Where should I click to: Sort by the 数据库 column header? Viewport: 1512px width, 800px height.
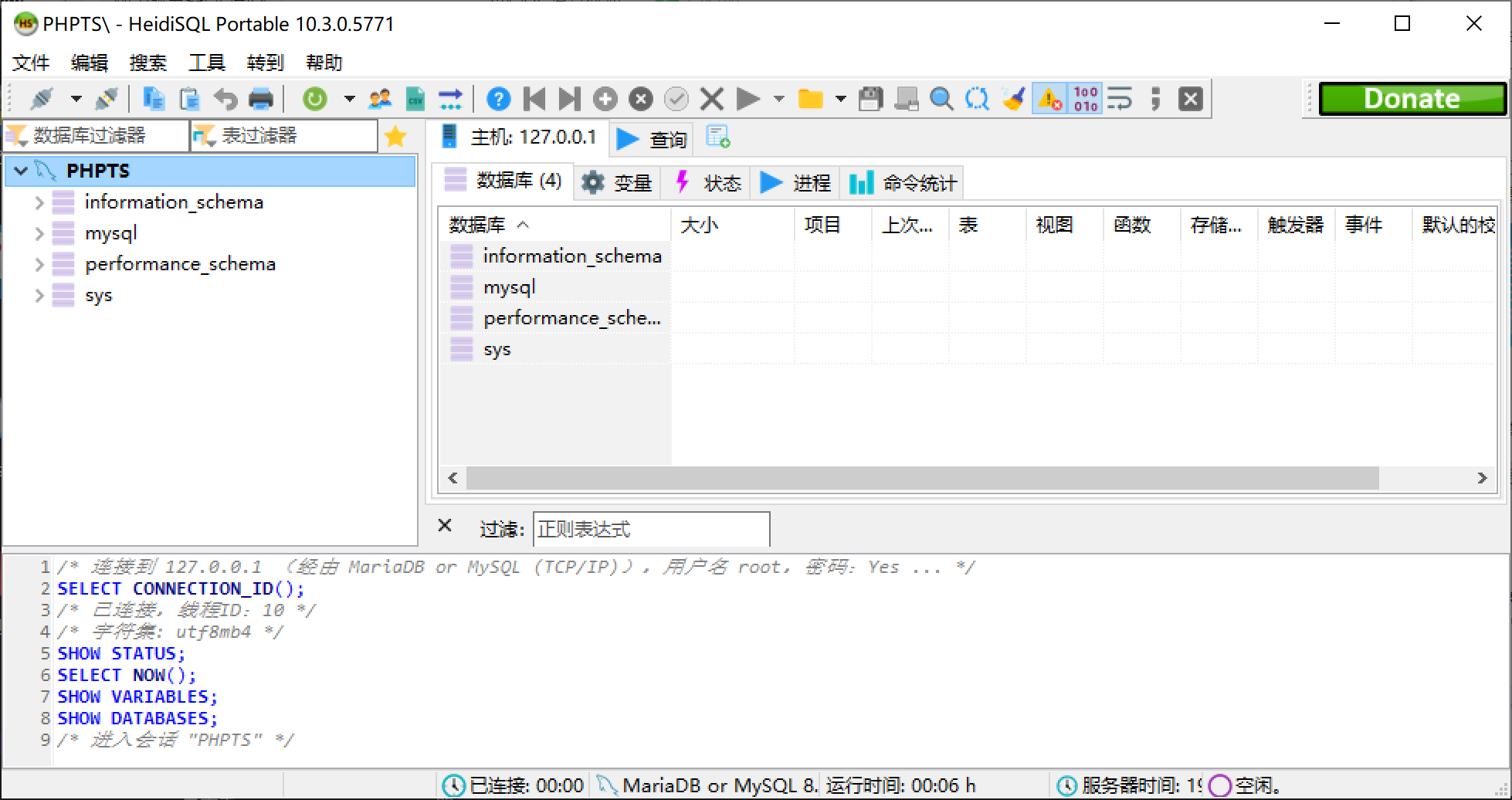554,225
